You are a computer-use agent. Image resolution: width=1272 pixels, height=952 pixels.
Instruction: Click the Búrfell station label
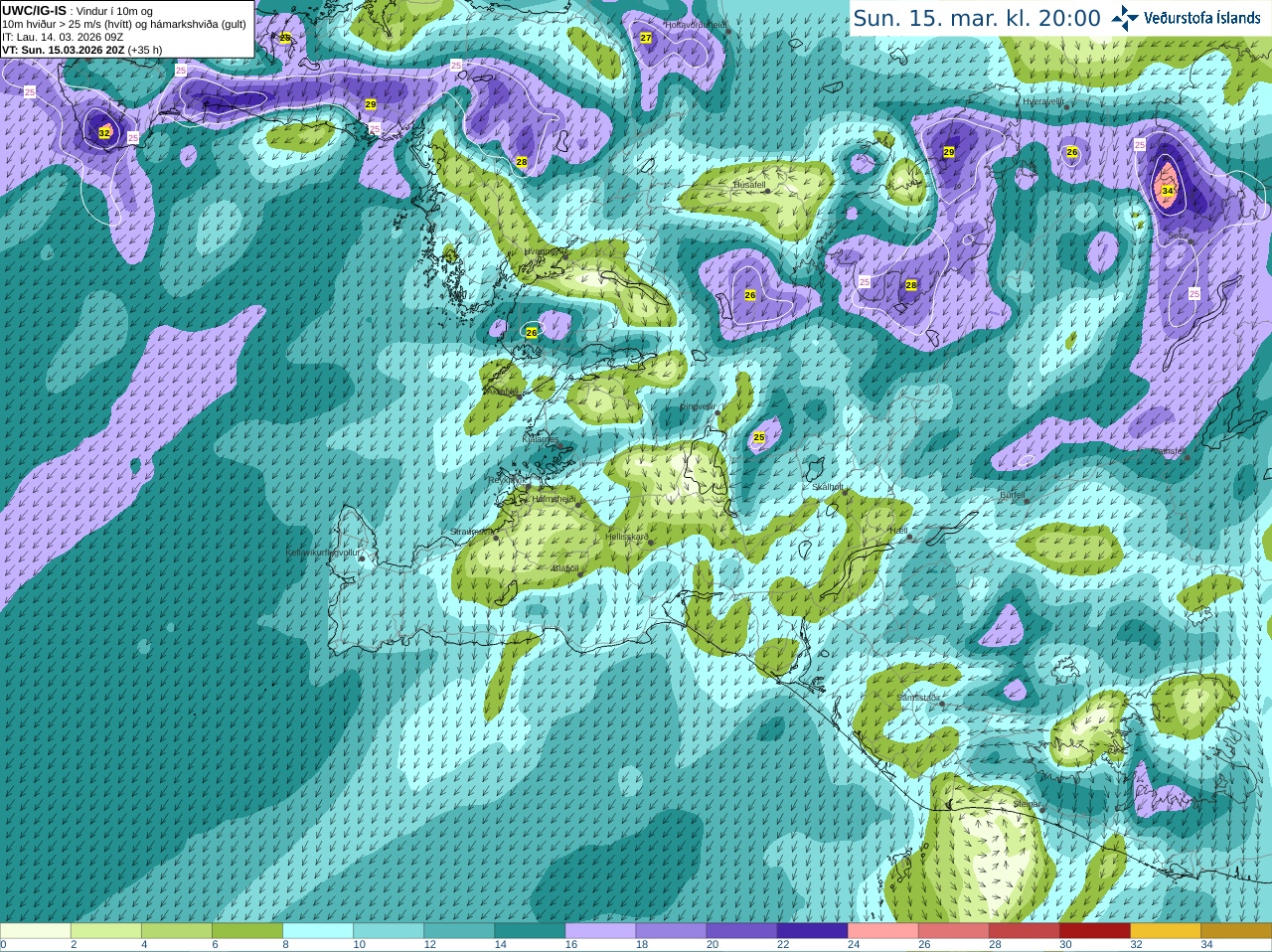point(1013,495)
